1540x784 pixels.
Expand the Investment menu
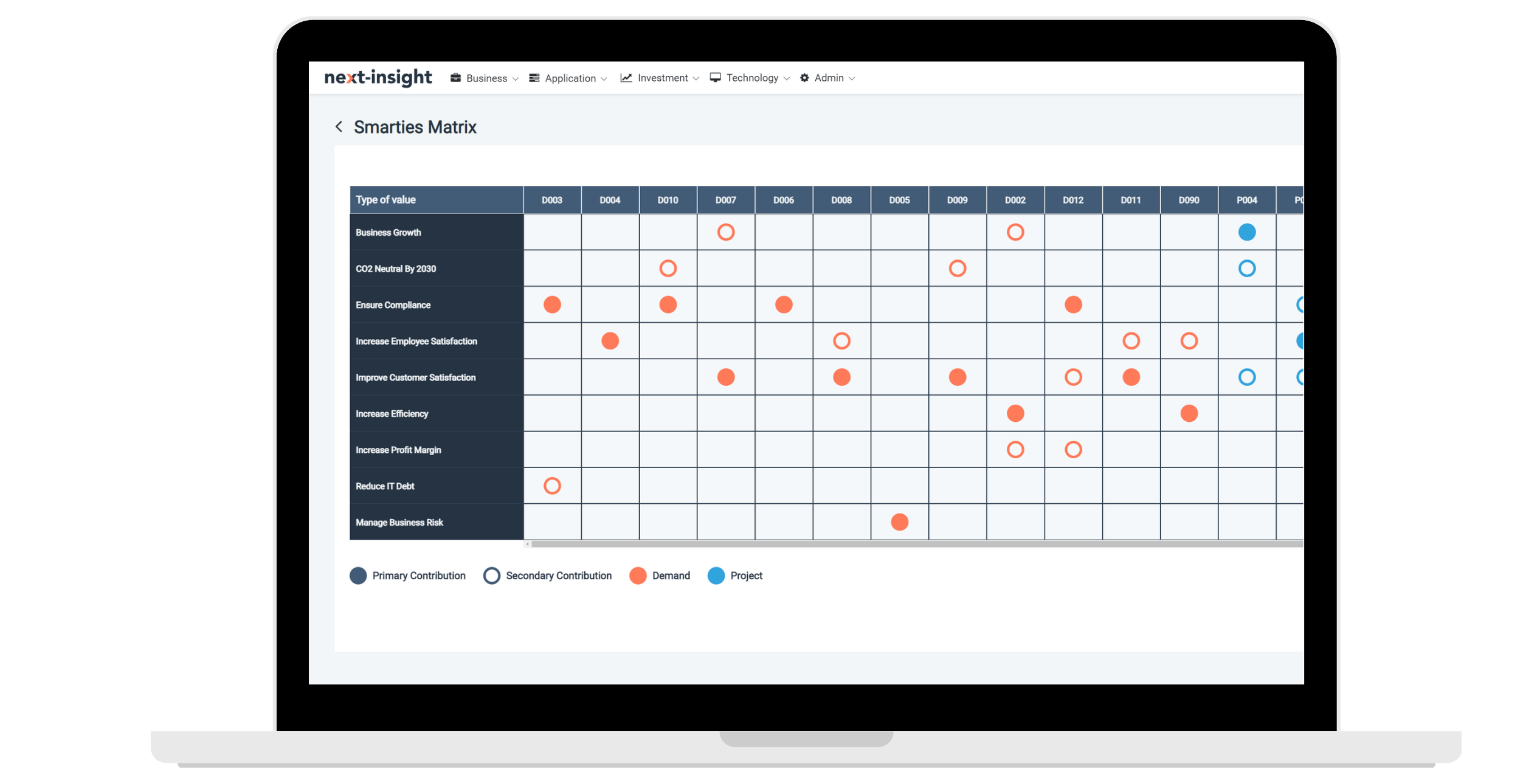(660, 77)
